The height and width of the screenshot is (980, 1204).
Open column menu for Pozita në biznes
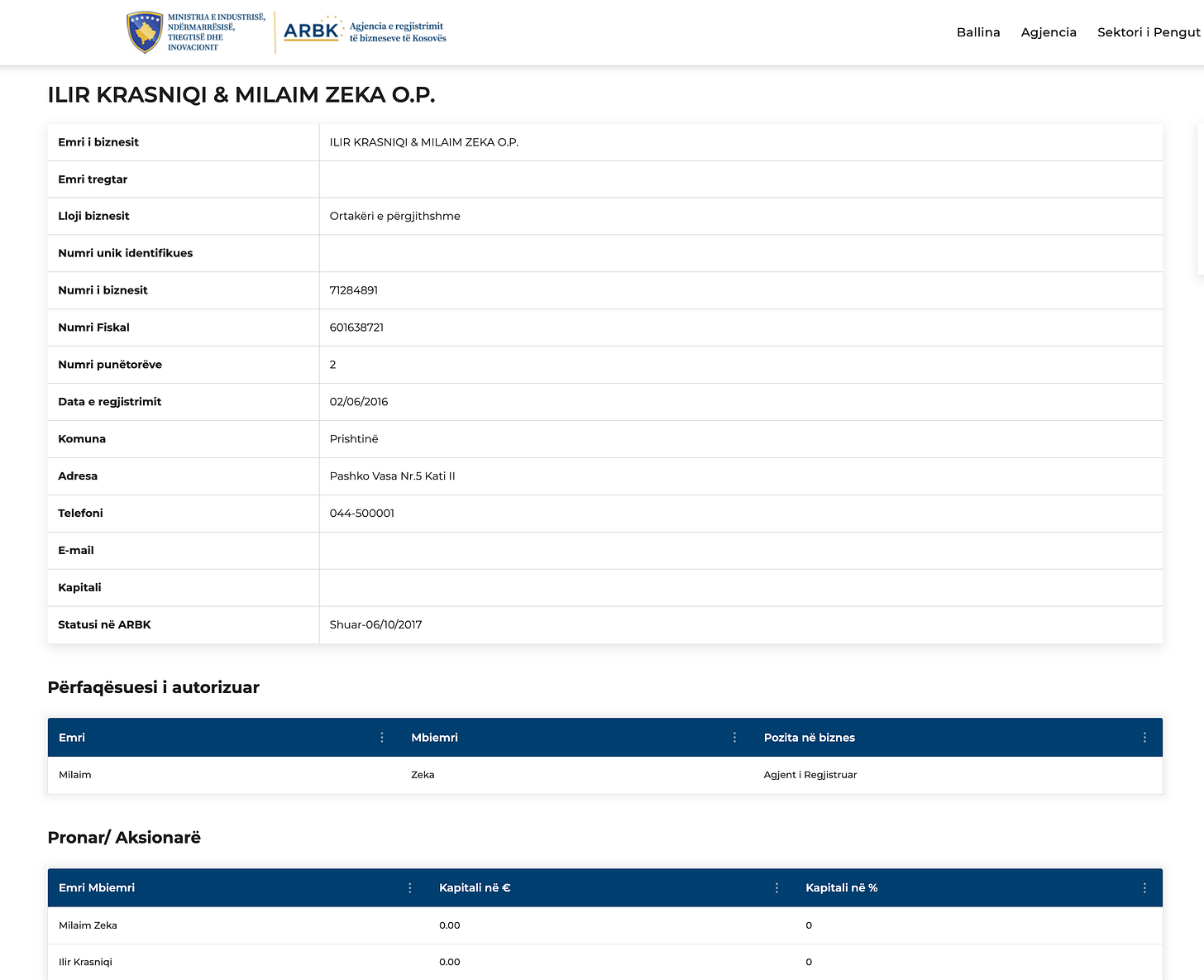[x=1144, y=738]
